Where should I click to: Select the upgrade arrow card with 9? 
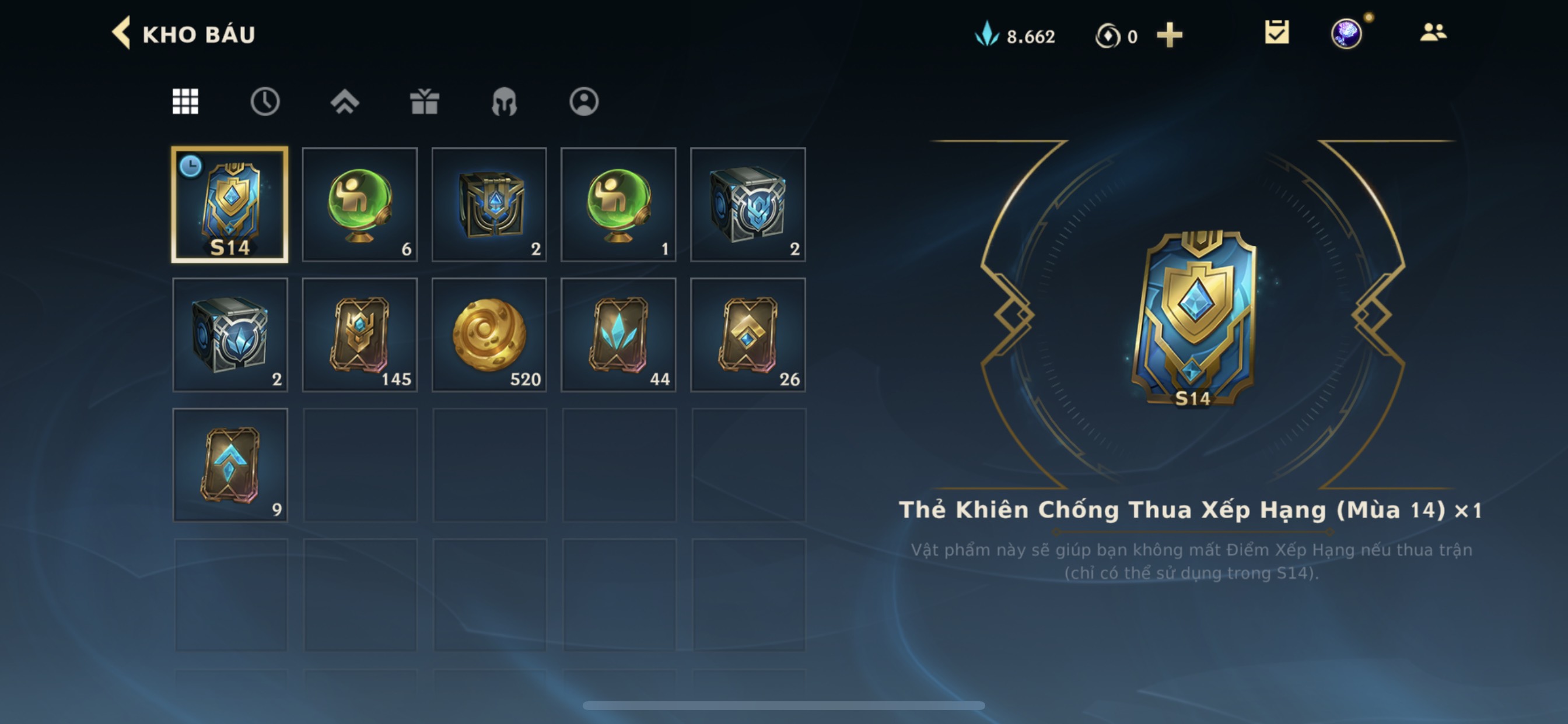(230, 465)
